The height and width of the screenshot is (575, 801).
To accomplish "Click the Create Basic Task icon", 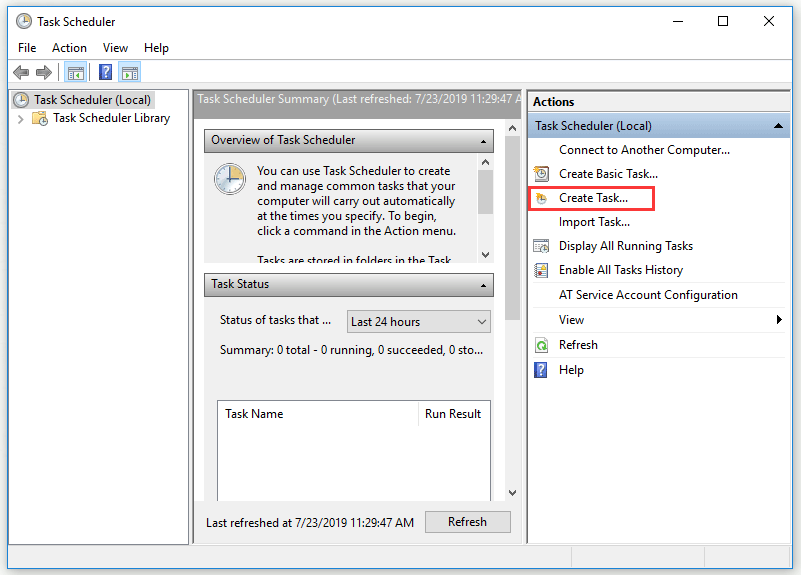I will [x=541, y=174].
